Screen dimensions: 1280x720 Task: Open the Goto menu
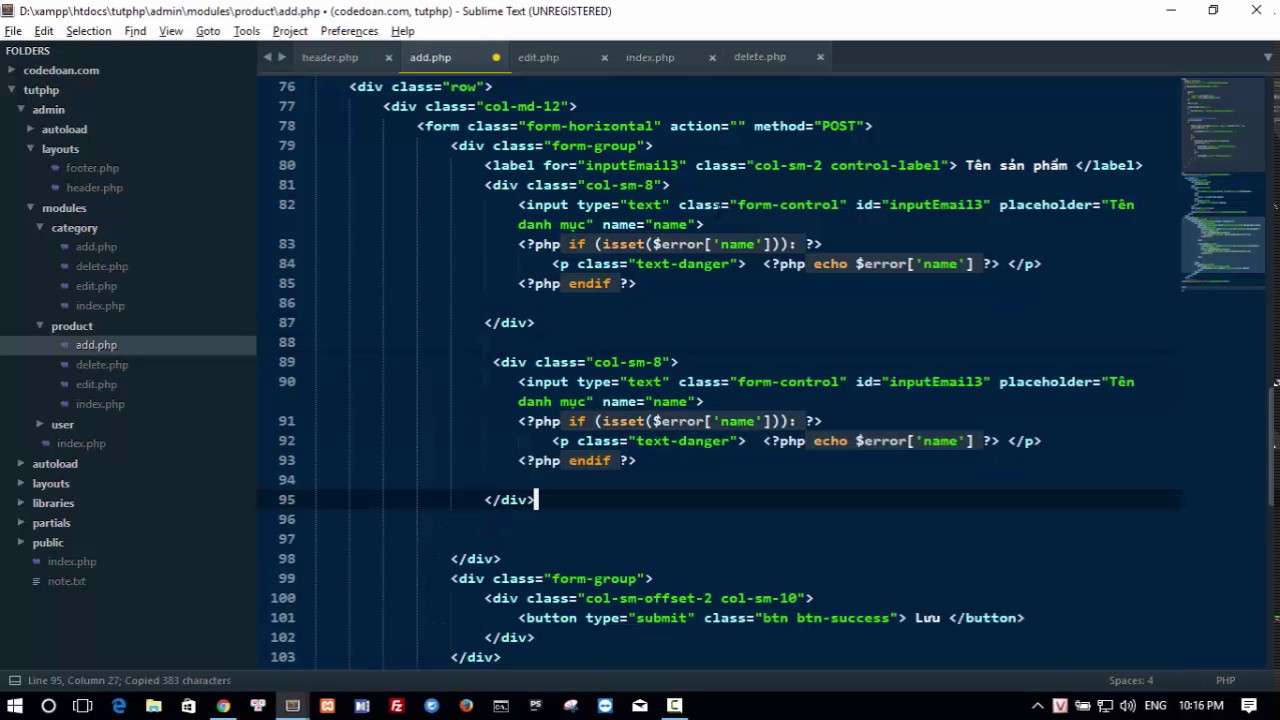(x=208, y=31)
